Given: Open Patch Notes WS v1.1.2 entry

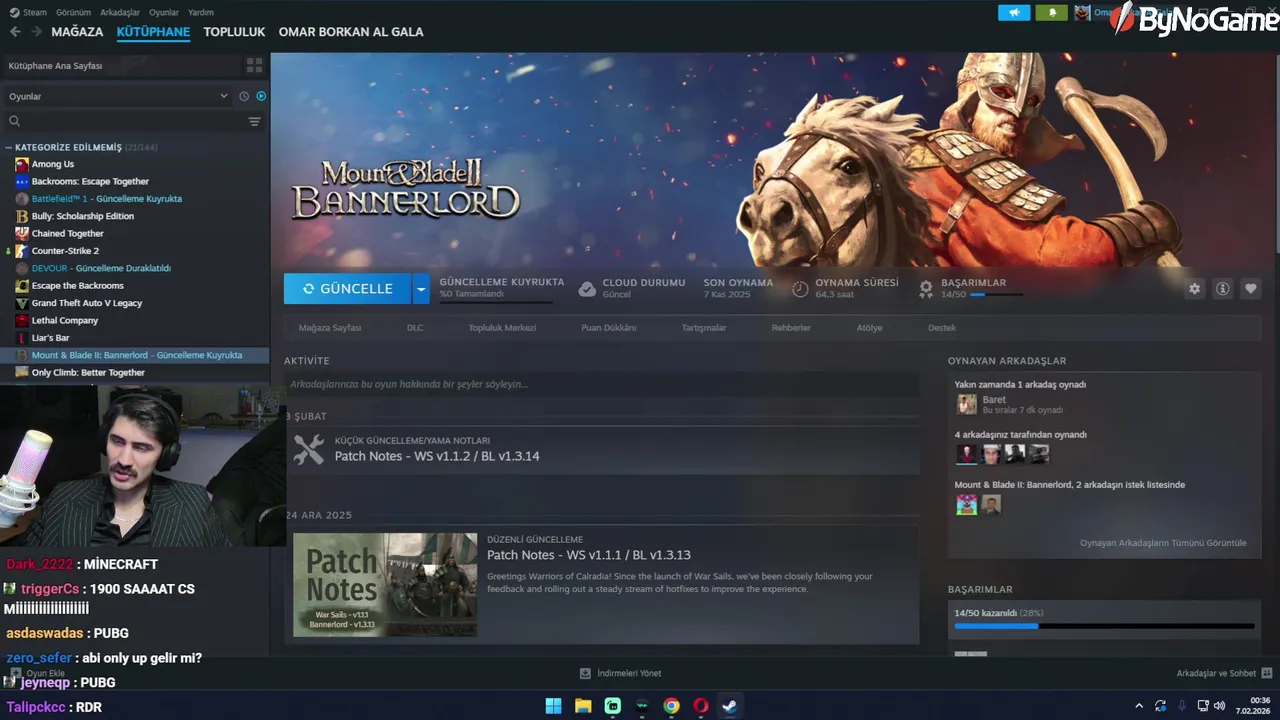Looking at the screenshot, I should coord(603,449).
